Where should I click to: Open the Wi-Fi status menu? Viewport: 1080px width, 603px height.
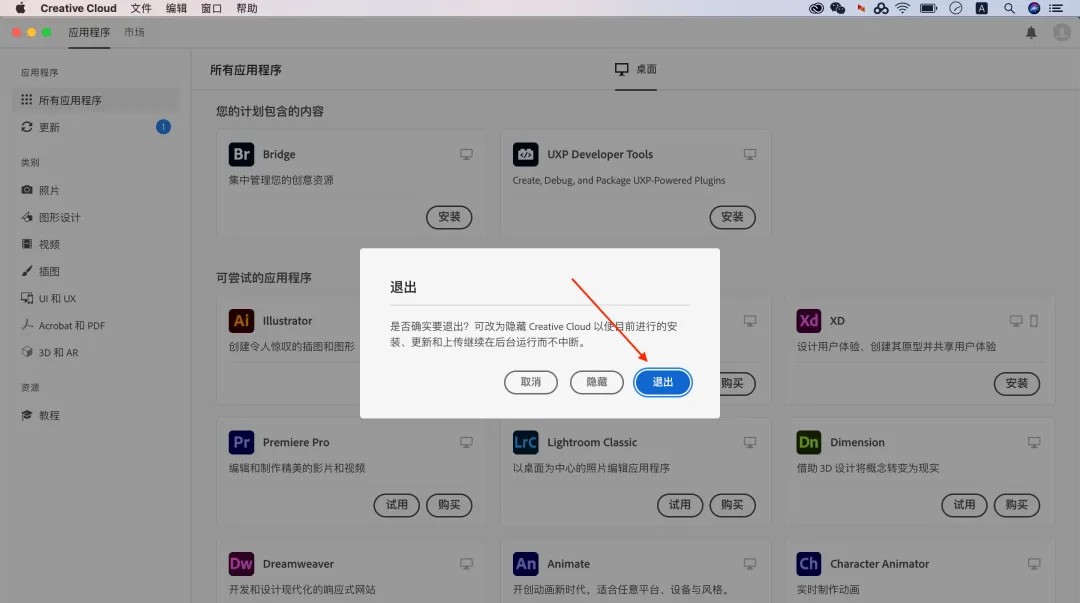902,8
